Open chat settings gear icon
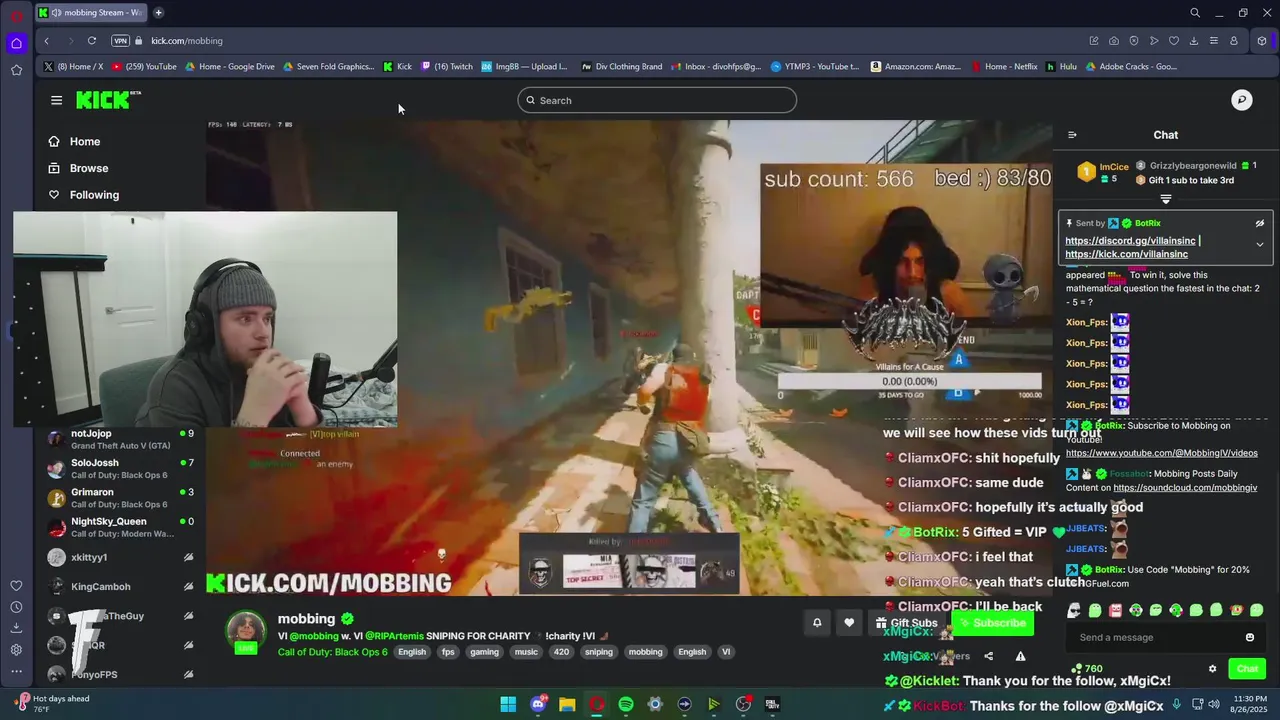Screen dimensions: 1280x720 coord(1212,669)
